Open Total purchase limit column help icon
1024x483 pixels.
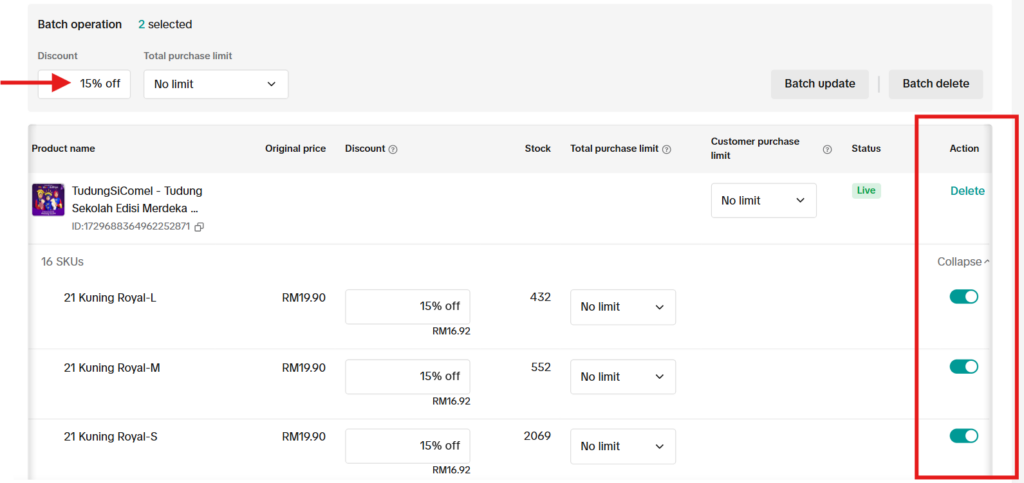pos(666,149)
